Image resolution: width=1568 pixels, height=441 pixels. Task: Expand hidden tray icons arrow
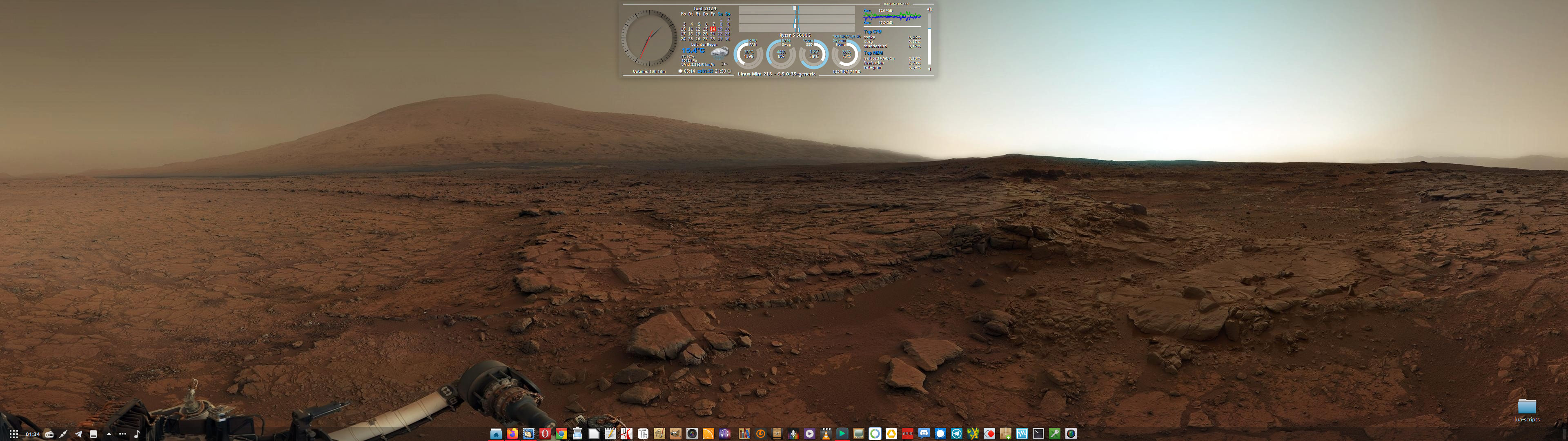pyautogui.click(x=109, y=434)
